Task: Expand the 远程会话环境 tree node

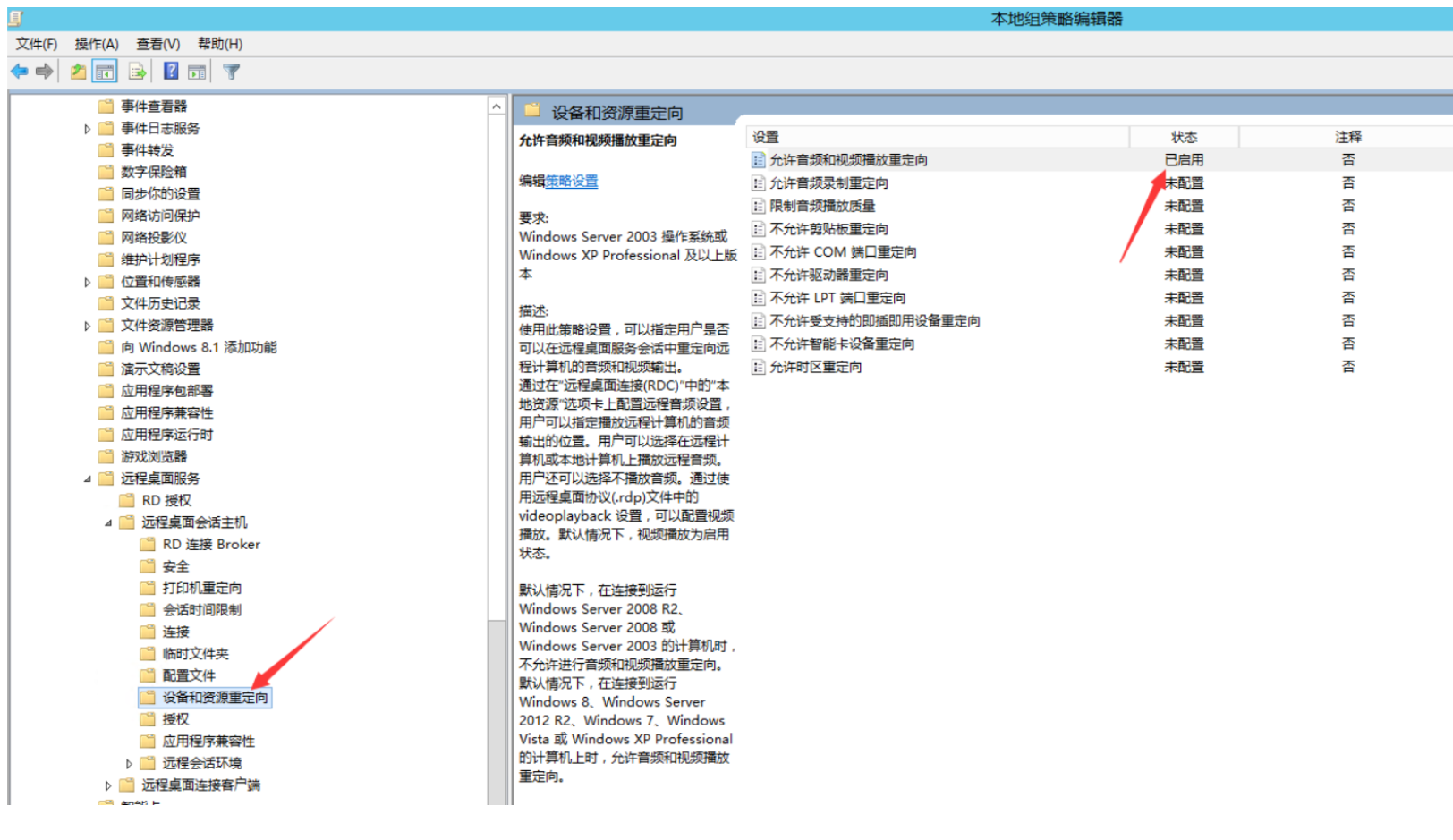Action: (x=129, y=764)
